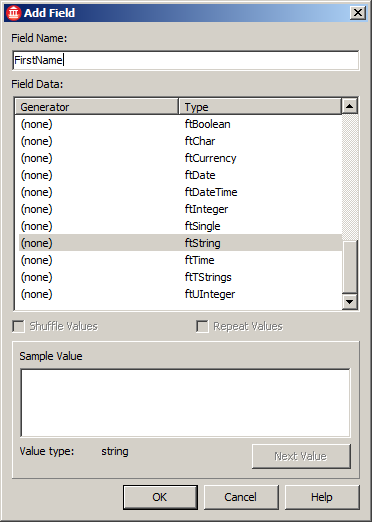Close the Add Field dialog
This screenshot has height=522, width=372.
click(x=358, y=13)
